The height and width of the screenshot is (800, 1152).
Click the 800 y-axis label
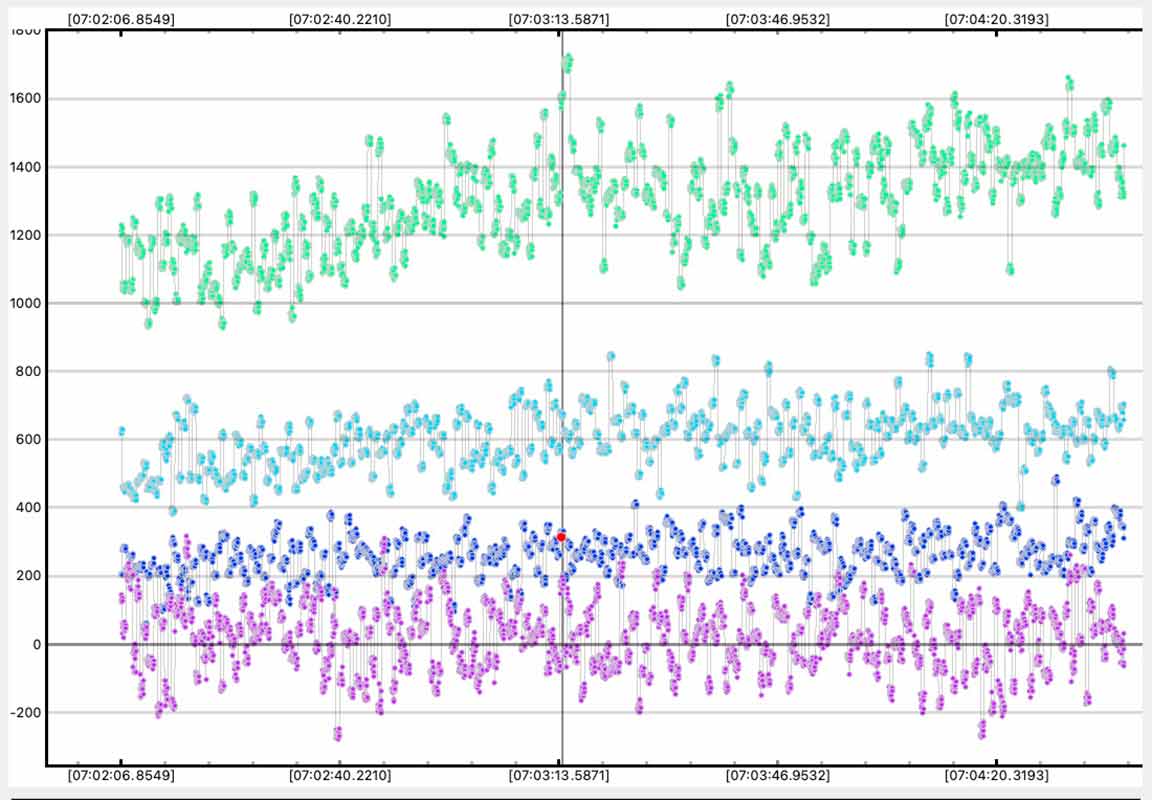tap(29, 372)
